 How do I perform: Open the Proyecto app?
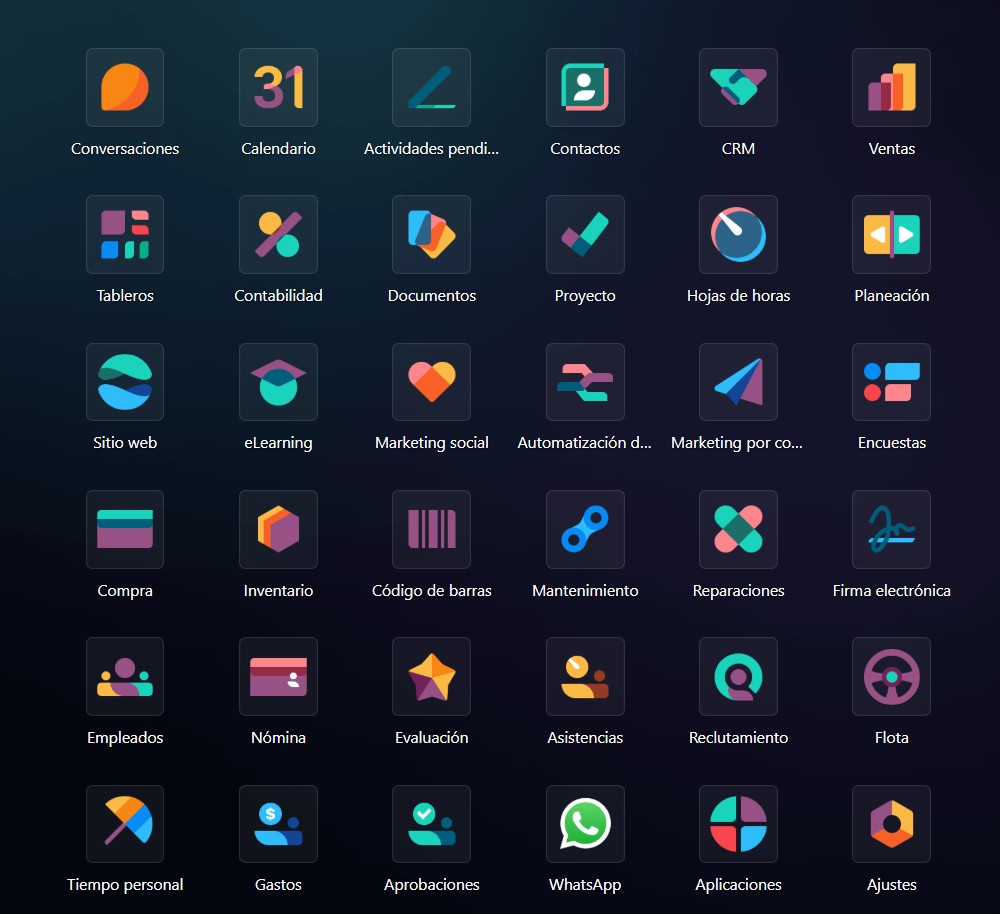[x=585, y=235]
